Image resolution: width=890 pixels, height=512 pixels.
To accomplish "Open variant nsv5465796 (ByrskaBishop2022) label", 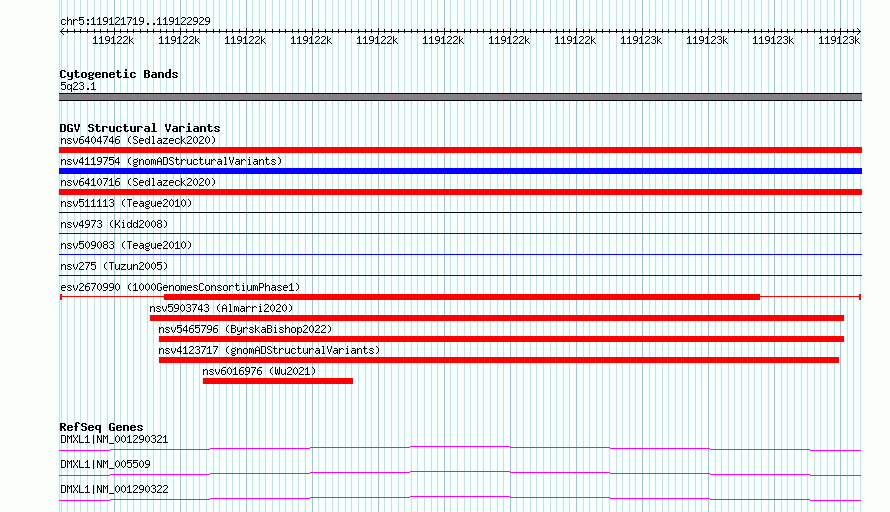I will pyautogui.click(x=245, y=329).
